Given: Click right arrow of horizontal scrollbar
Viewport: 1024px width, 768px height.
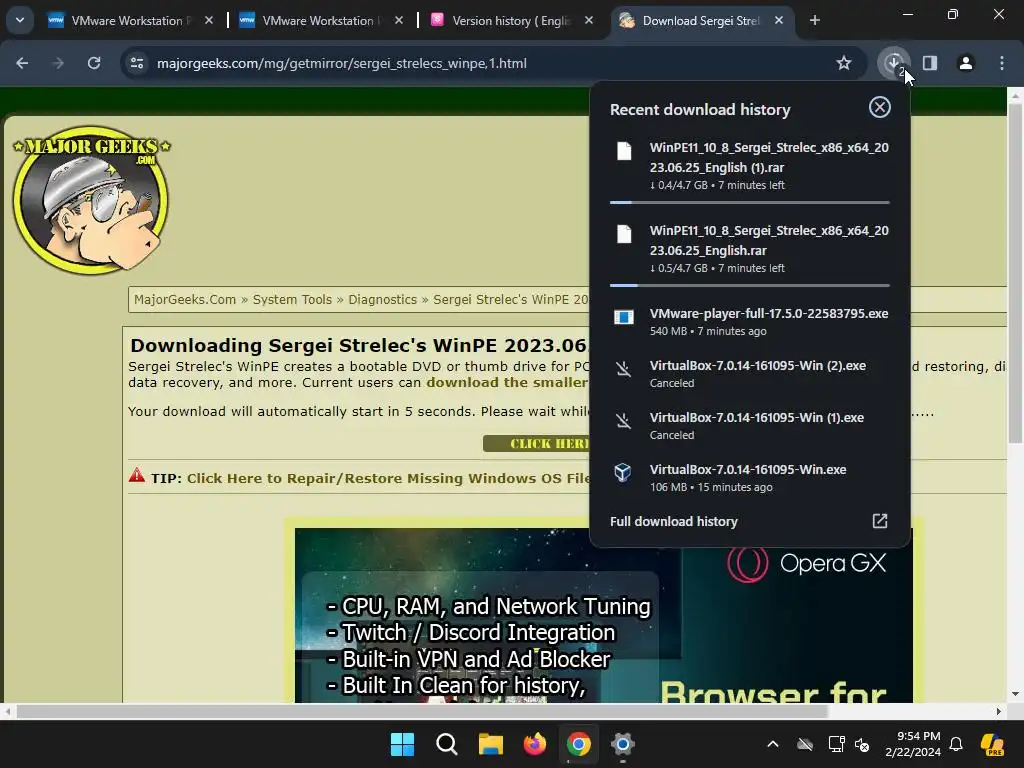Looking at the screenshot, I should [x=999, y=711].
